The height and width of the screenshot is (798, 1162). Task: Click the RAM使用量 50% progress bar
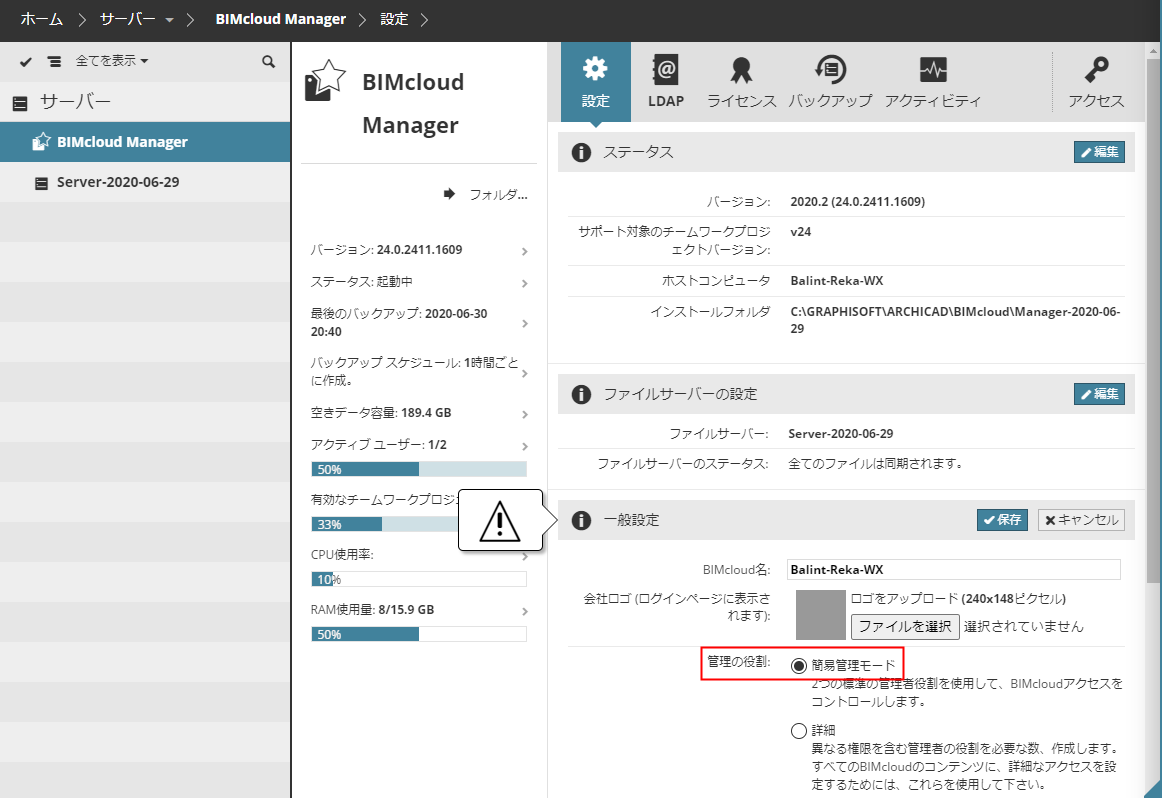pyautogui.click(x=419, y=634)
